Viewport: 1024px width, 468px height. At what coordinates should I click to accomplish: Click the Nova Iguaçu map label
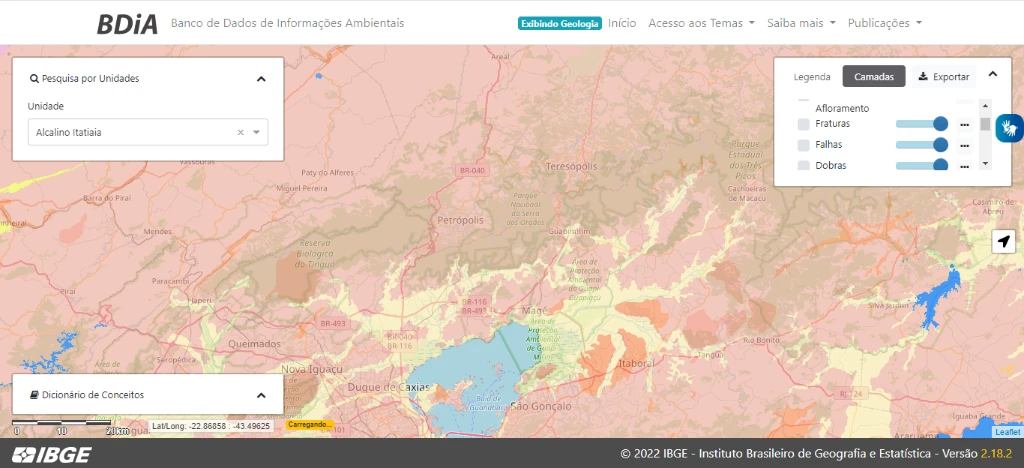[x=312, y=369]
